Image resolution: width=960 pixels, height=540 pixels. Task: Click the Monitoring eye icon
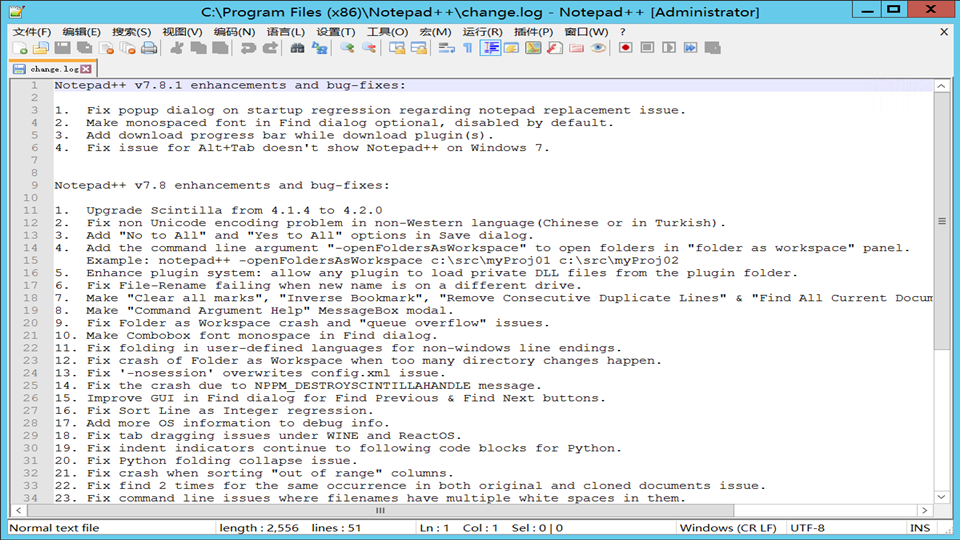click(598, 48)
